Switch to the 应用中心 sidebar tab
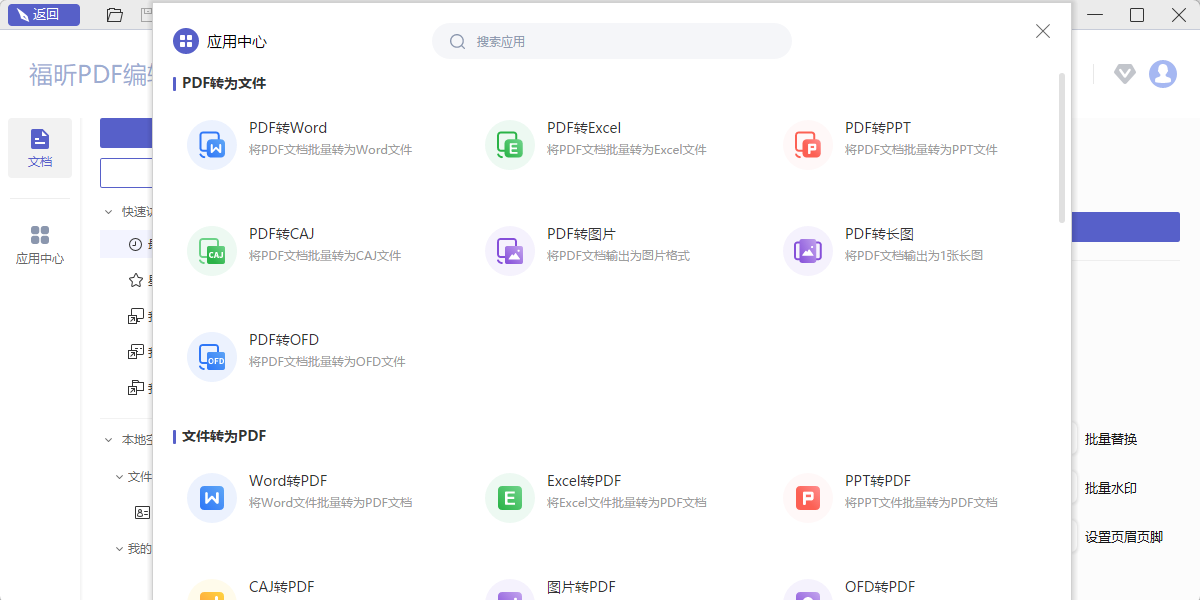 [40, 243]
